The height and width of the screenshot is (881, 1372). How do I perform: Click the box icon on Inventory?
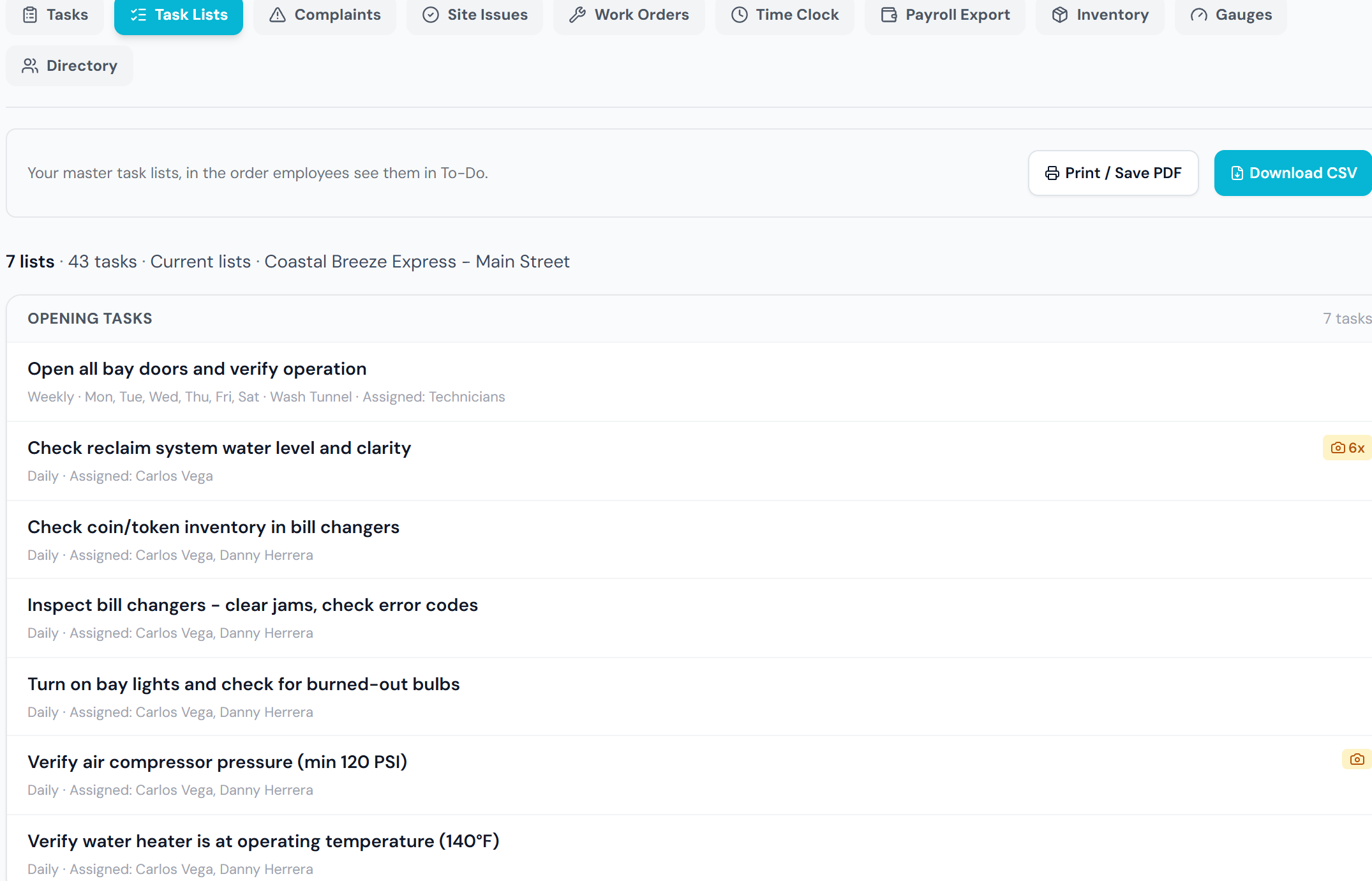(1060, 15)
